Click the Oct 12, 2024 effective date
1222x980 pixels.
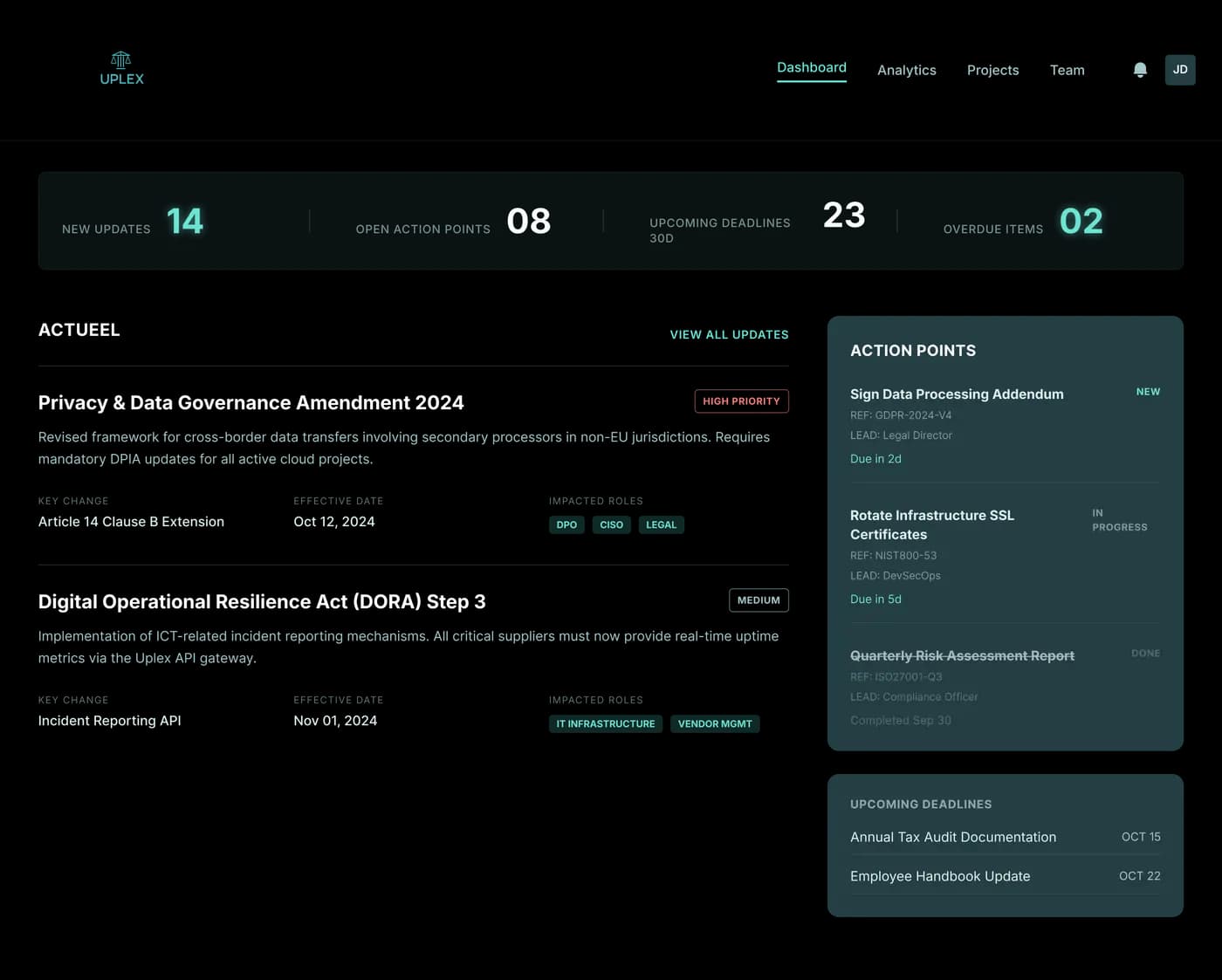(x=333, y=522)
